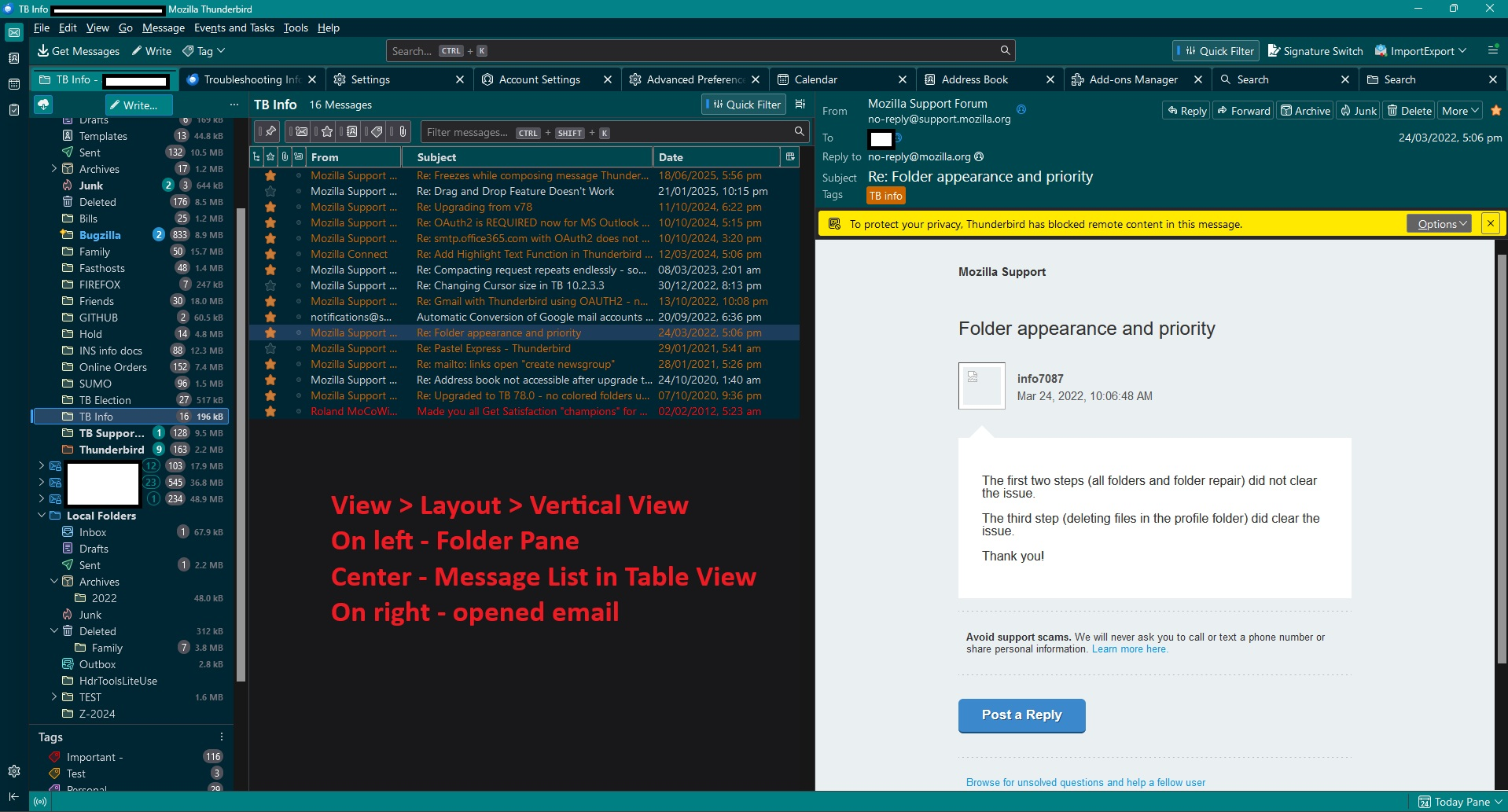Viewport: 1508px width, 812px height.
Task: Open the Settings gear in the spaces toolbar
Action: [14, 771]
